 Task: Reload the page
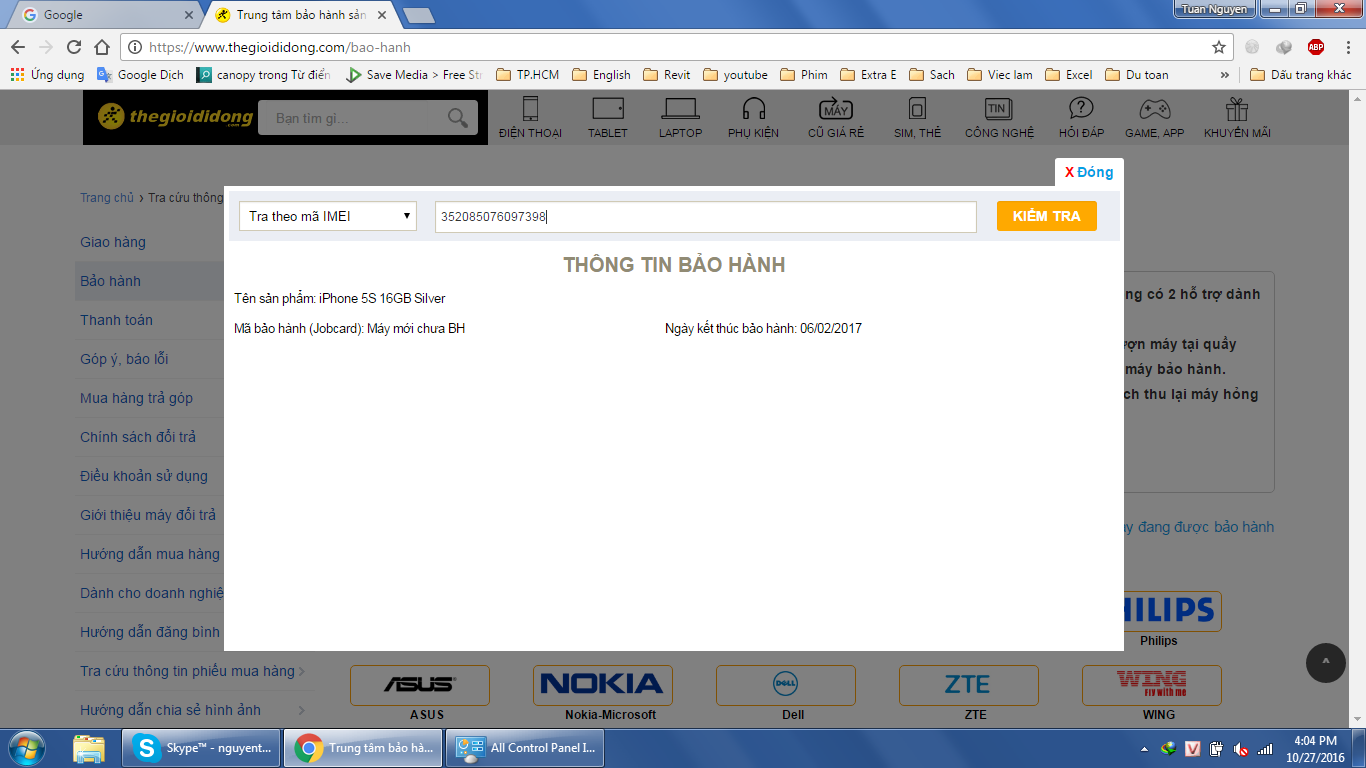coord(74,47)
